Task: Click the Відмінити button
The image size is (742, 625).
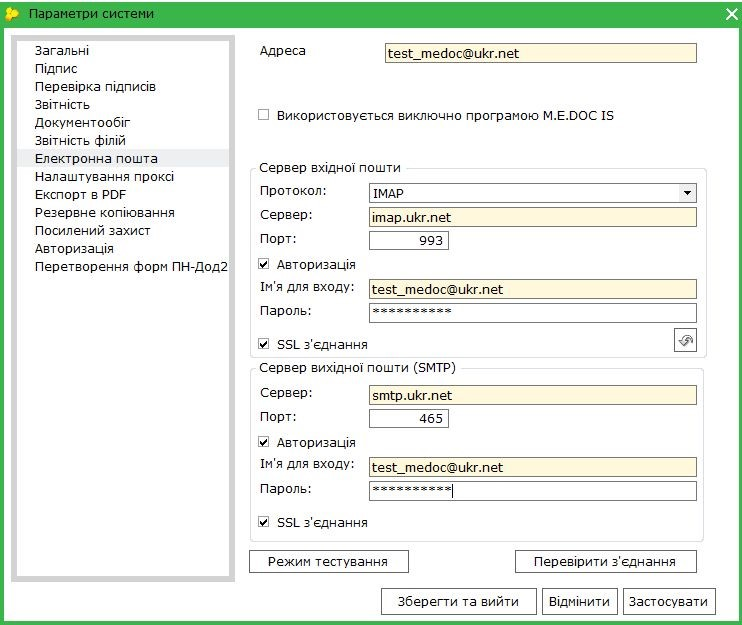Action: (x=579, y=601)
